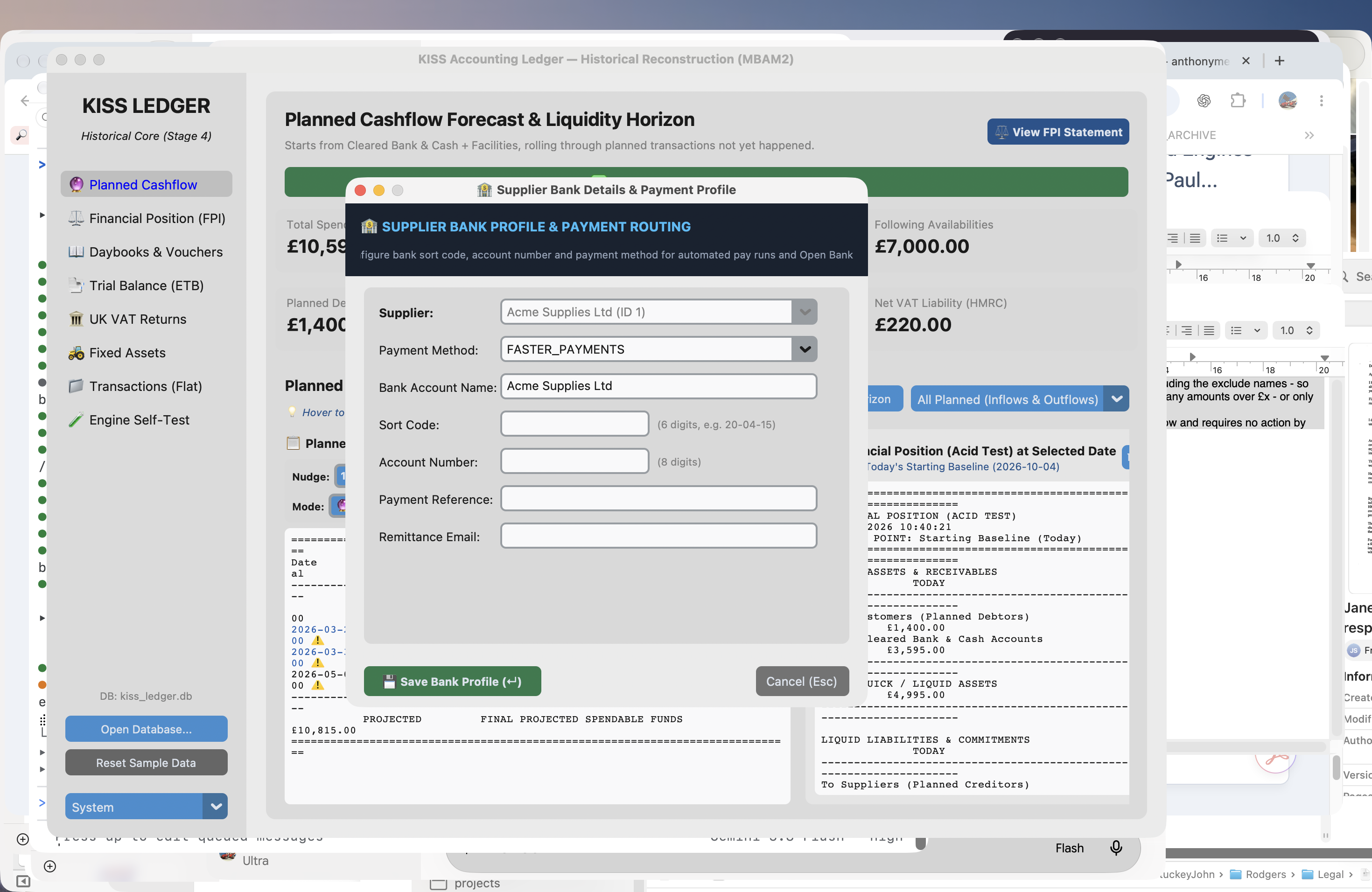Screen dimensions: 1372x892
Task: Focus the Account Number field
Action: tap(575, 461)
